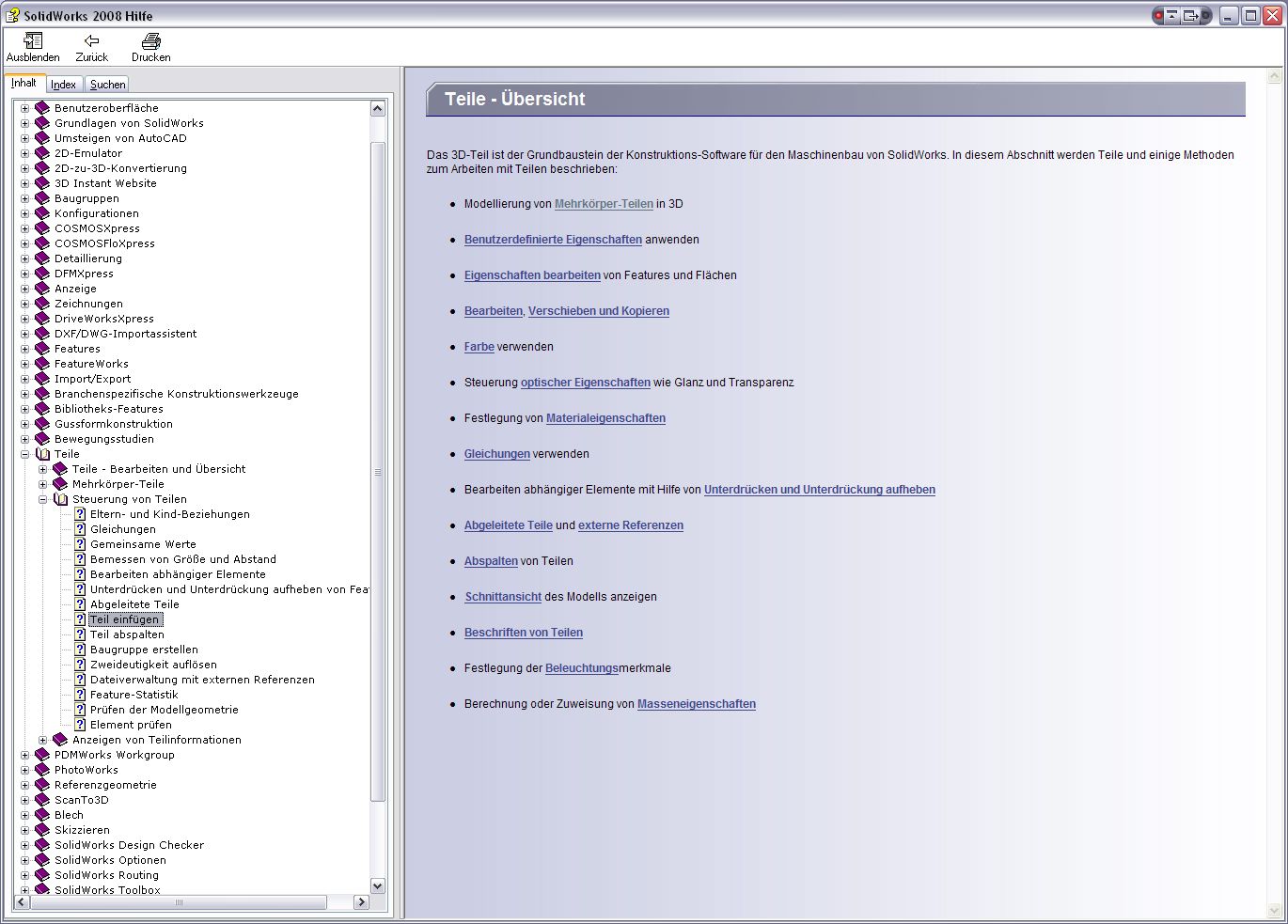This screenshot has height=924, width=1288.
Task: Switch to the Index tab
Action: tap(63, 85)
